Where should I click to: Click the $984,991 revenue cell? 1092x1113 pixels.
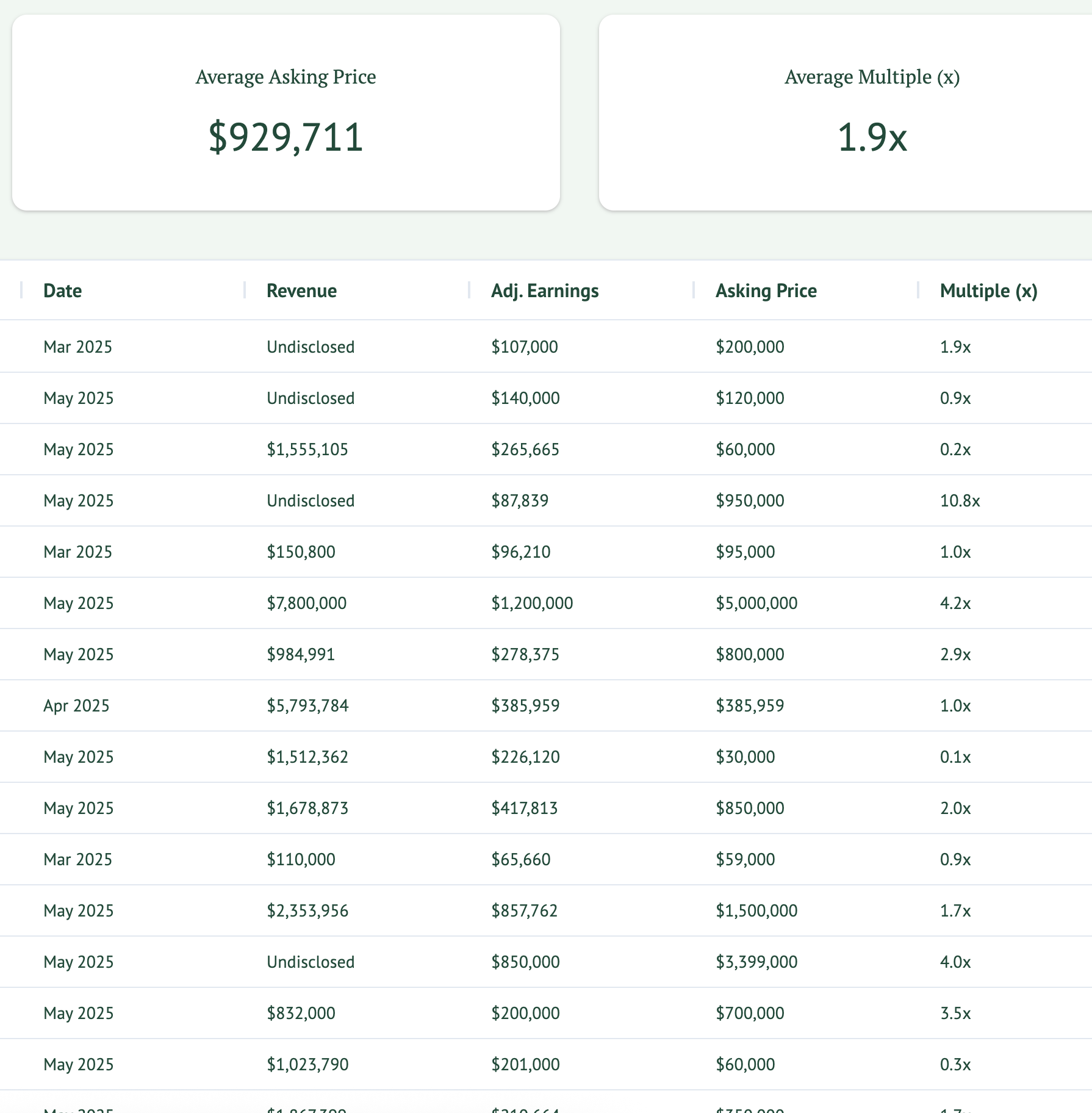click(301, 654)
